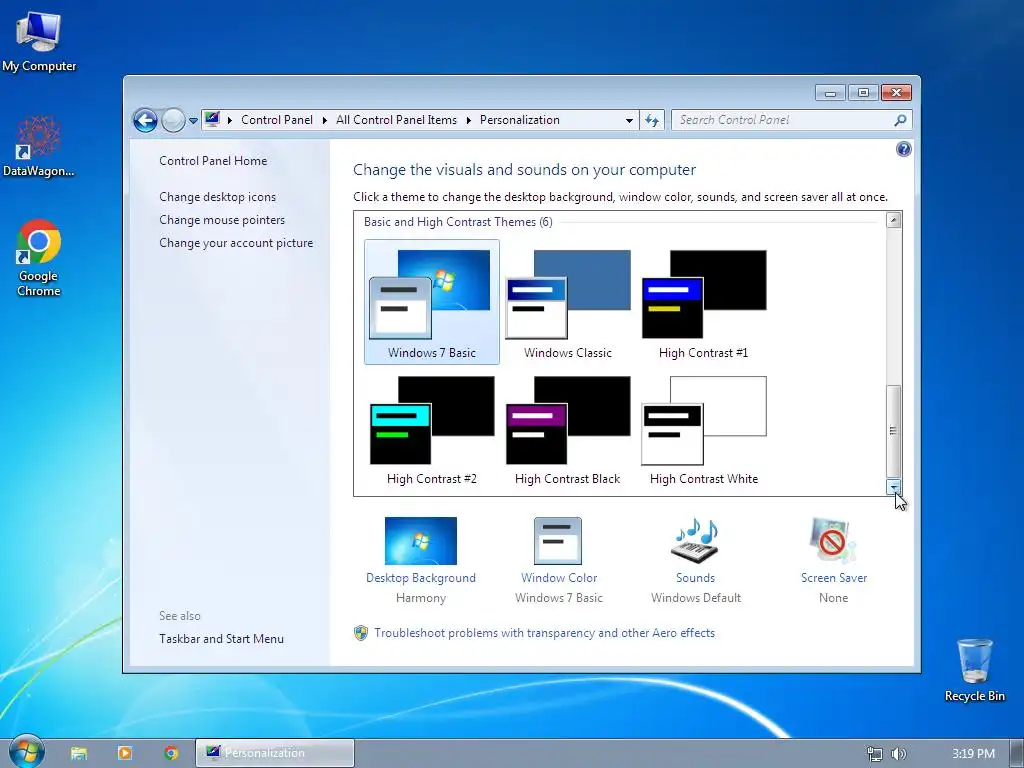Click the Sounds link text
This screenshot has width=1024, height=768.
click(x=696, y=578)
